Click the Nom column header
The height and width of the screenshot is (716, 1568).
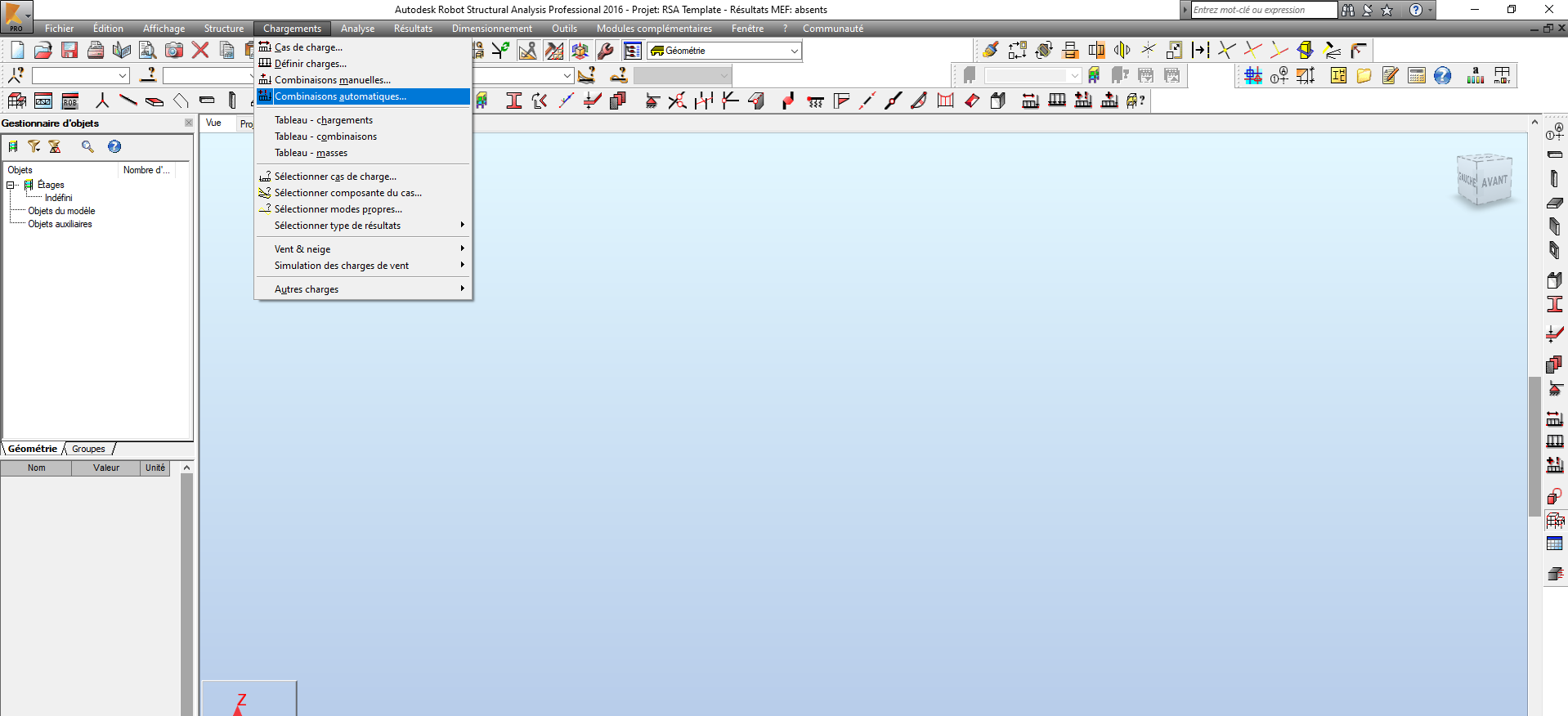point(36,468)
